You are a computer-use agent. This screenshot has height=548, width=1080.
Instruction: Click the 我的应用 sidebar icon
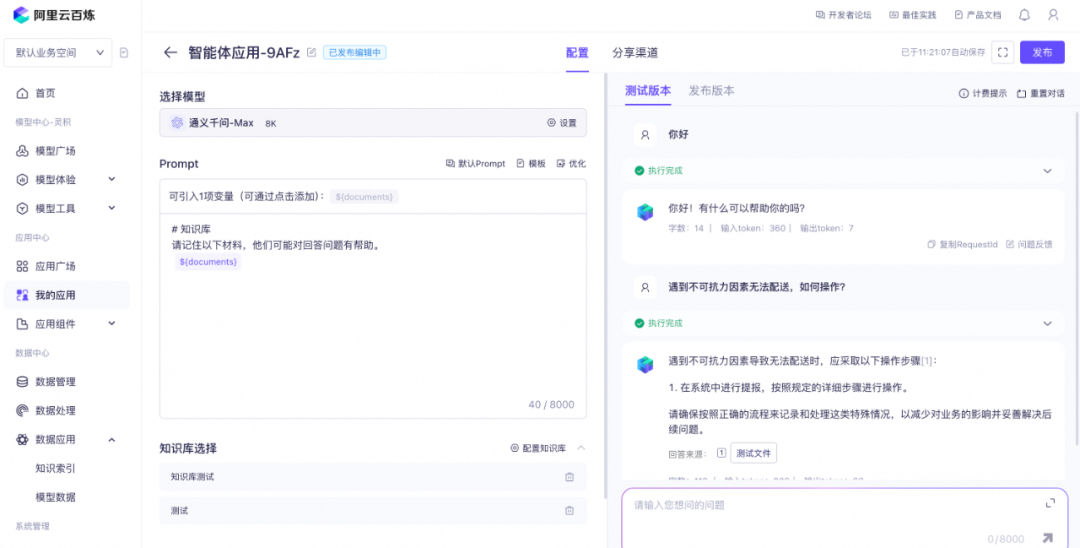point(22,295)
